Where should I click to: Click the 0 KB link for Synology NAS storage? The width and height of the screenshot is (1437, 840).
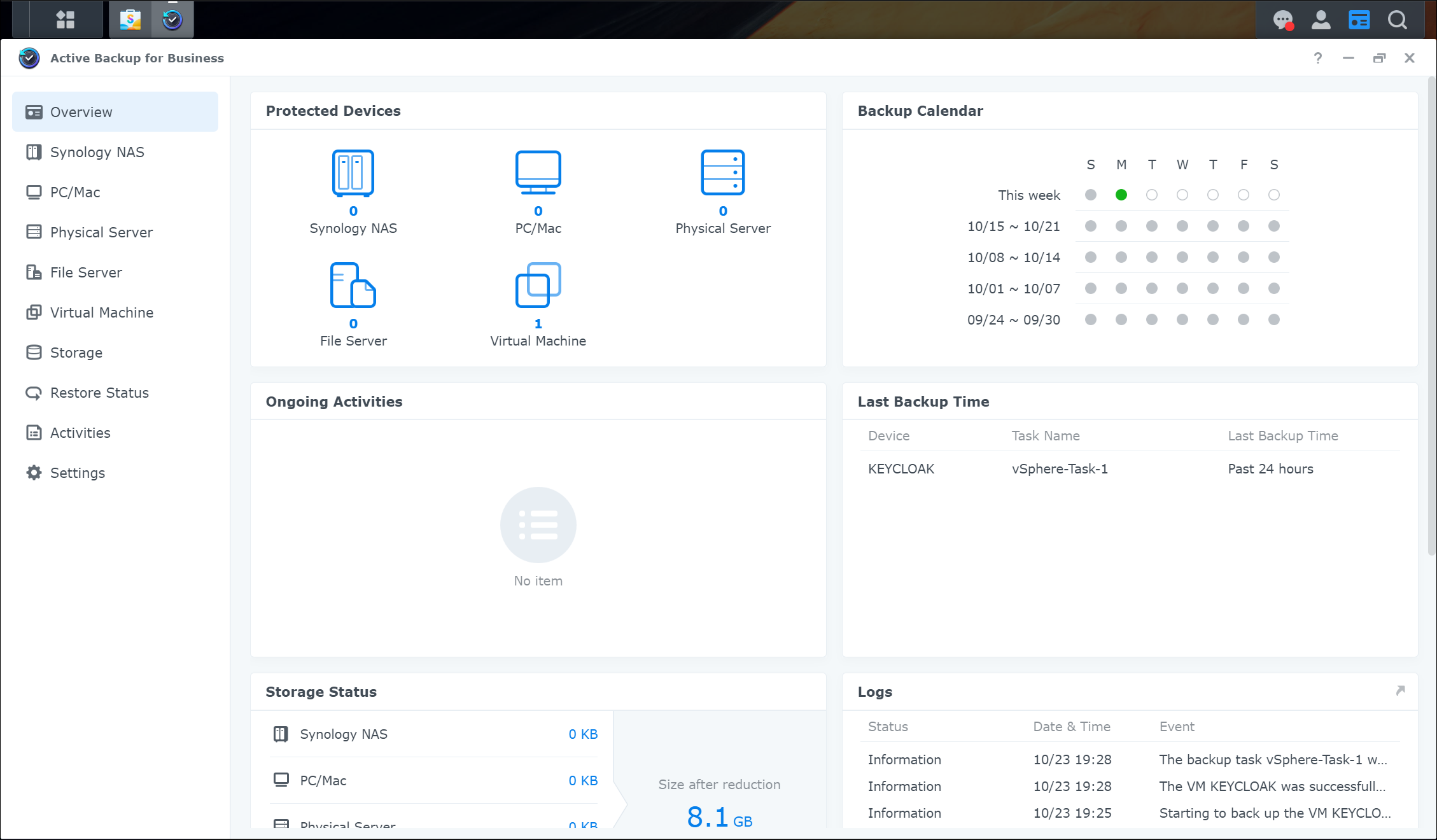pos(582,734)
